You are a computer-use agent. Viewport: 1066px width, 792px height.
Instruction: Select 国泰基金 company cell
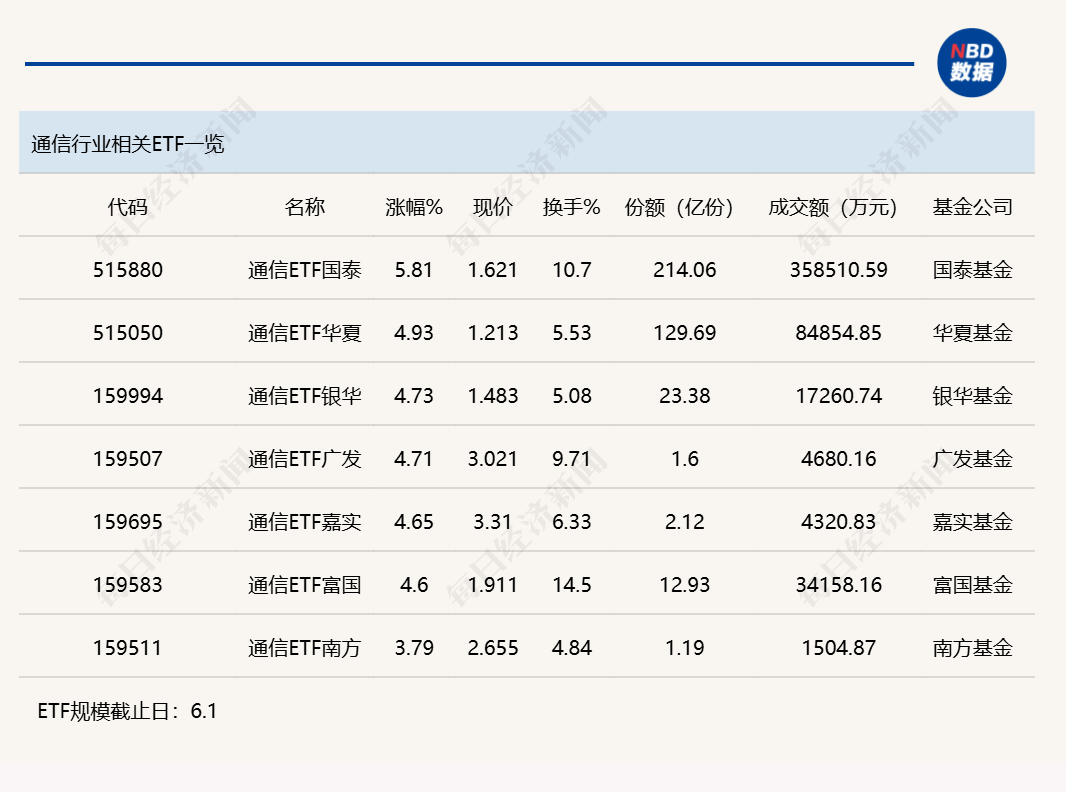973,270
